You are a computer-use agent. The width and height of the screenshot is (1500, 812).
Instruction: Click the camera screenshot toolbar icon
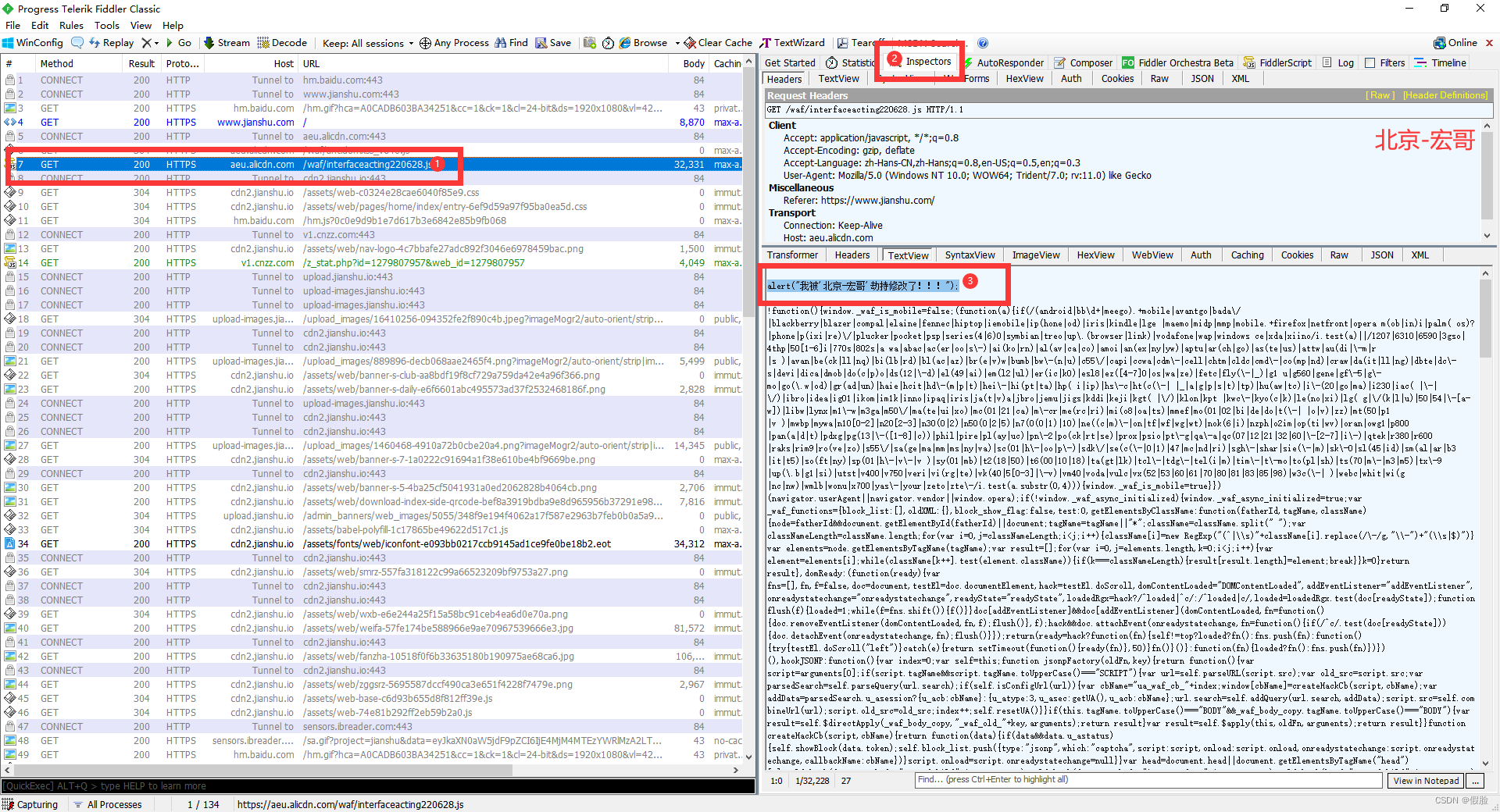tap(590, 43)
